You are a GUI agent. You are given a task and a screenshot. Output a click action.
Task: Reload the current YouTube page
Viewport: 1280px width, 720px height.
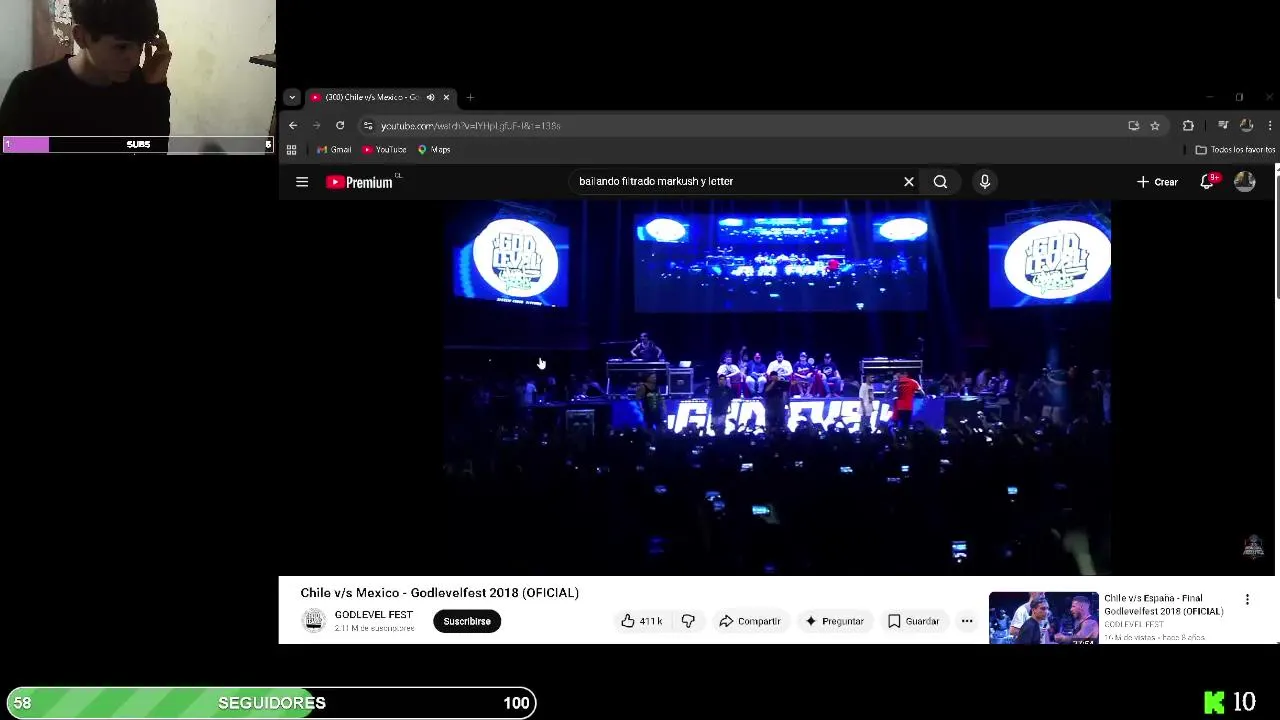340,126
